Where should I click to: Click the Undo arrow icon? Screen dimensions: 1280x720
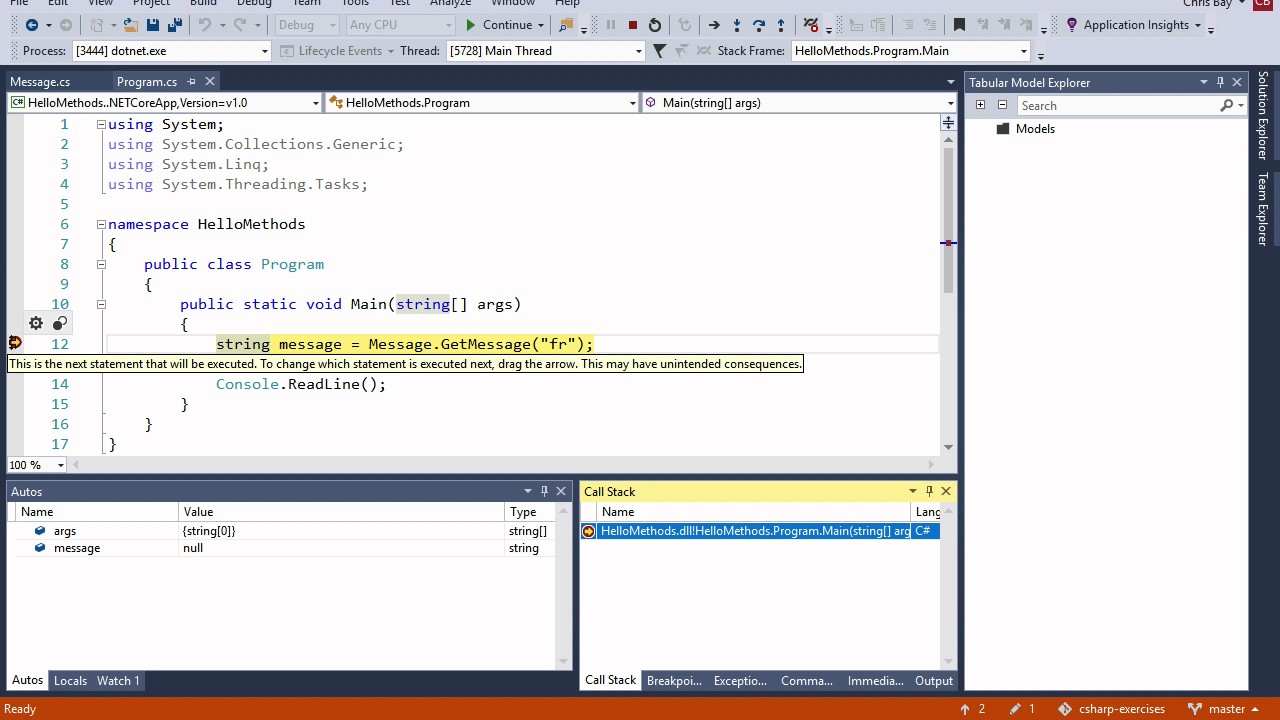205,25
